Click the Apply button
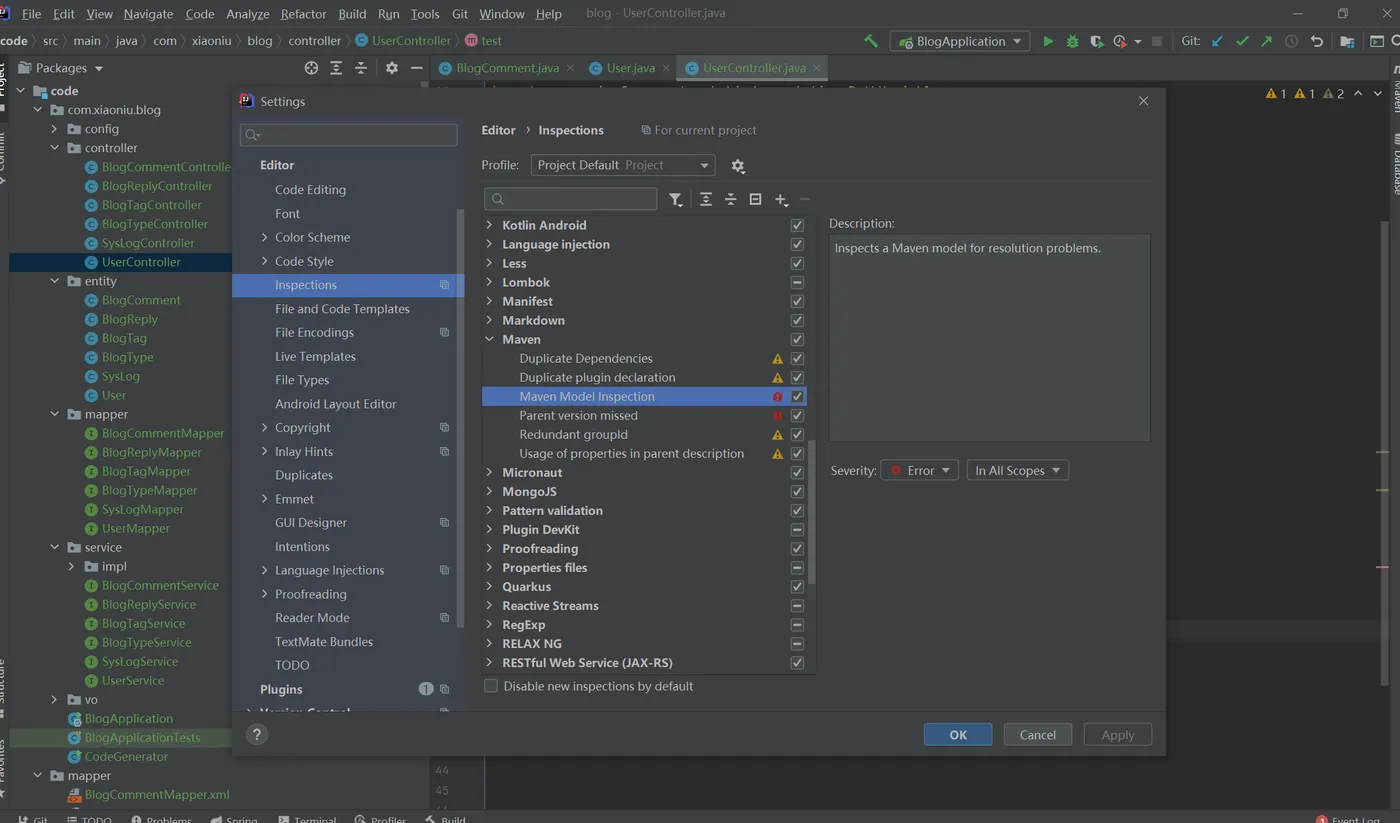Image resolution: width=1400 pixels, height=823 pixels. pyautogui.click(x=1118, y=734)
